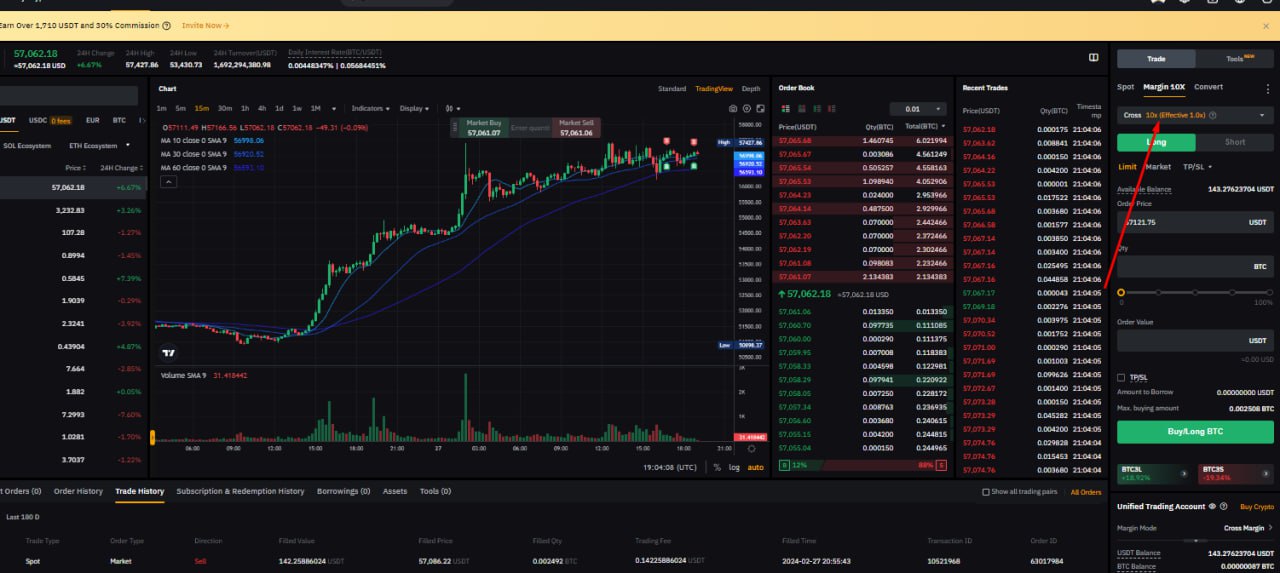The image size is (1280, 573).
Task: Open the three-dot menu beside Convert
Action: point(1268,88)
